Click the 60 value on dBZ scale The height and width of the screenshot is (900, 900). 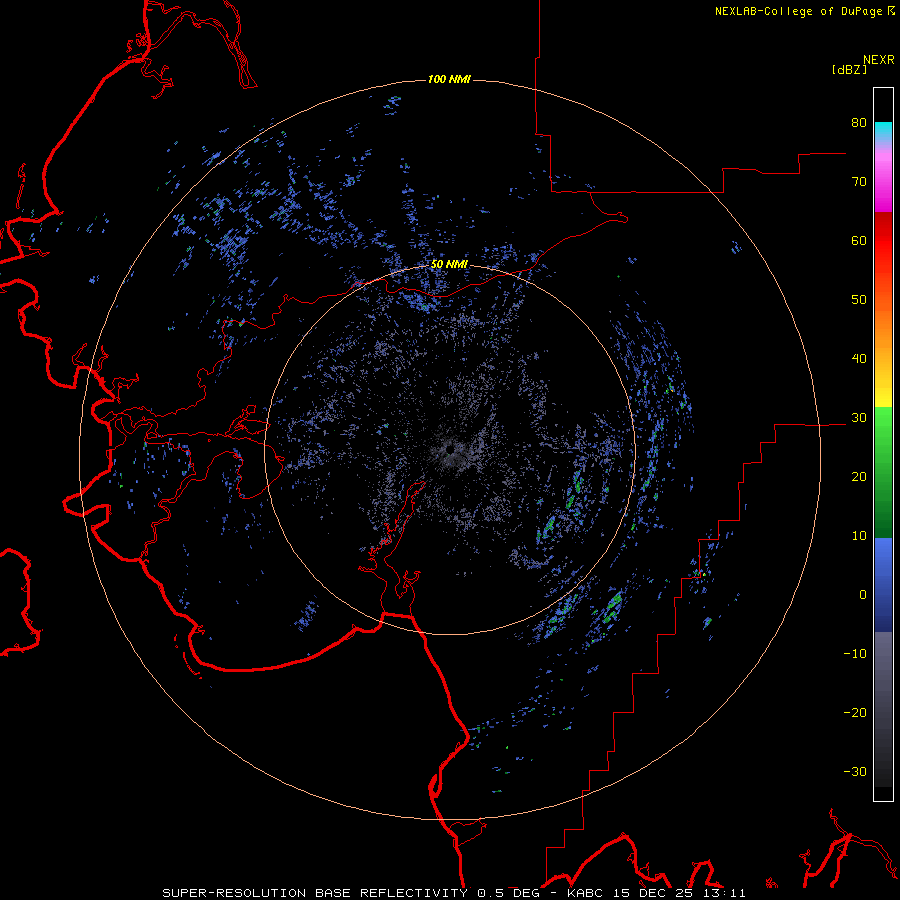859,241
